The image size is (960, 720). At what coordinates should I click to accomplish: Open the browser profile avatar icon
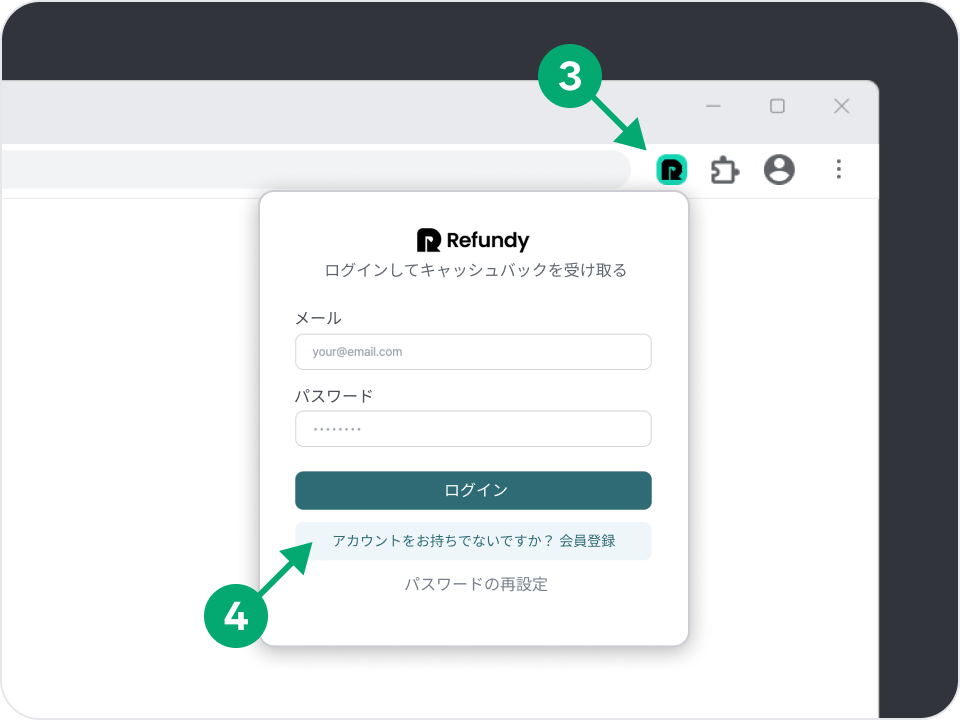[779, 170]
